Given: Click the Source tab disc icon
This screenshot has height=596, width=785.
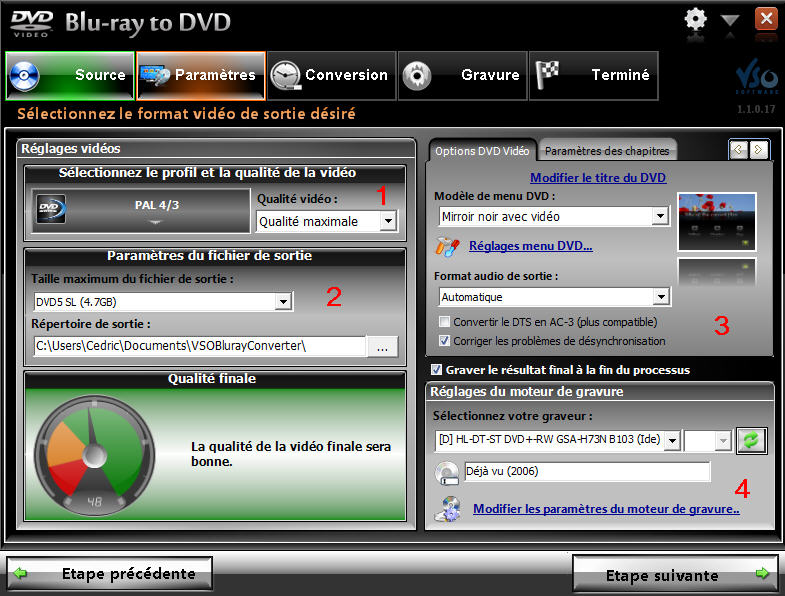Looking at the screenshot, I should point(23,76).
